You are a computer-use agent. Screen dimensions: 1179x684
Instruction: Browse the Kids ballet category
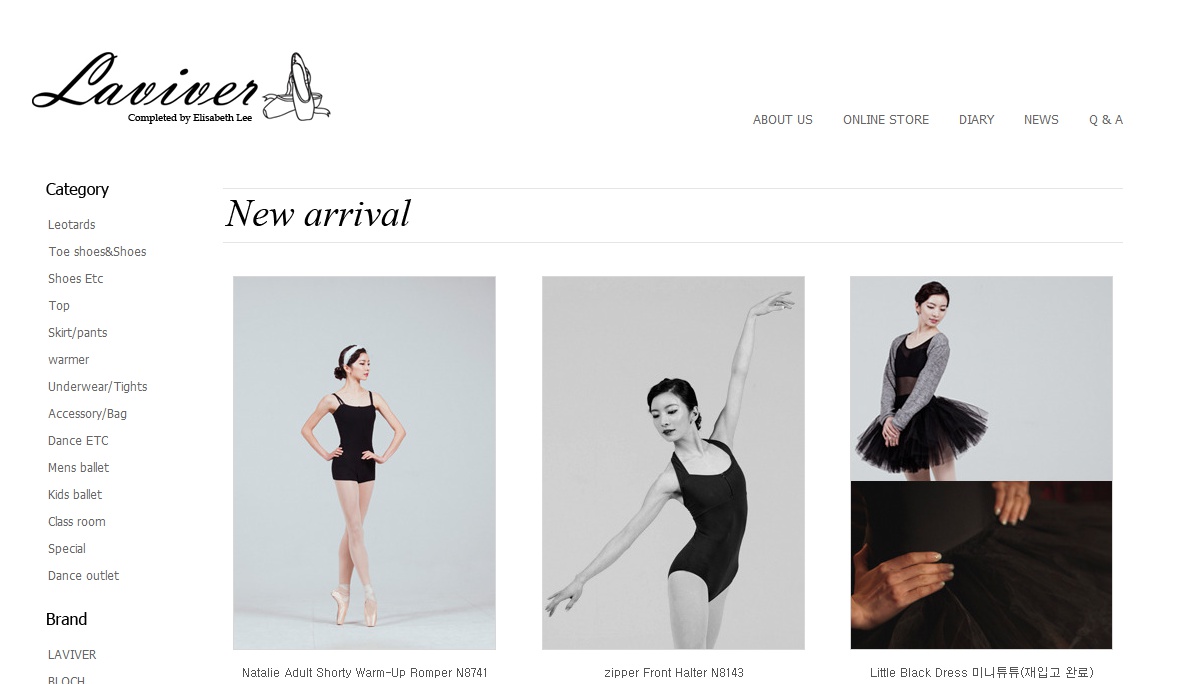point(74,495)
